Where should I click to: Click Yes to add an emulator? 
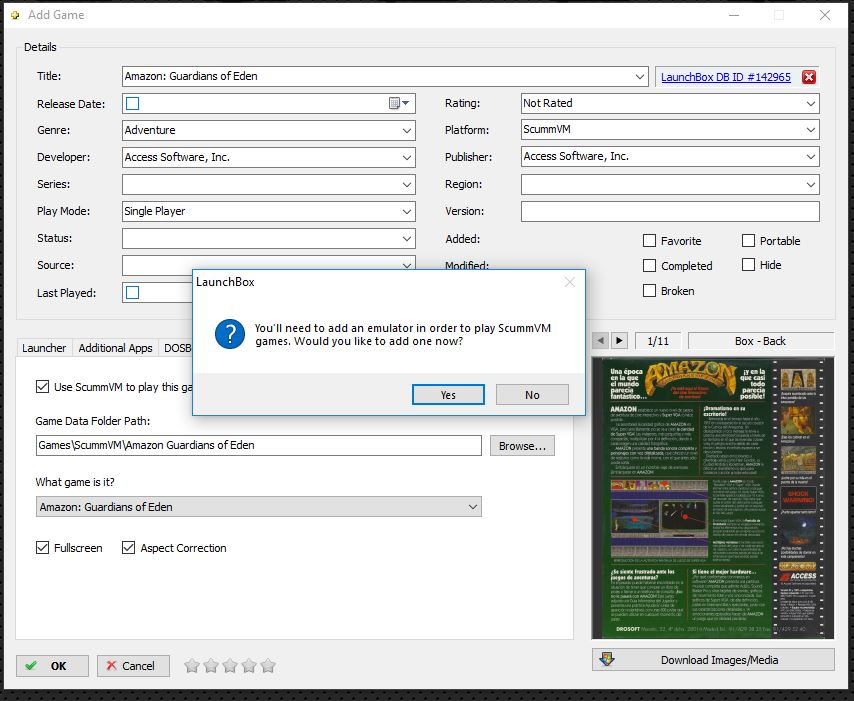(448, 395)
